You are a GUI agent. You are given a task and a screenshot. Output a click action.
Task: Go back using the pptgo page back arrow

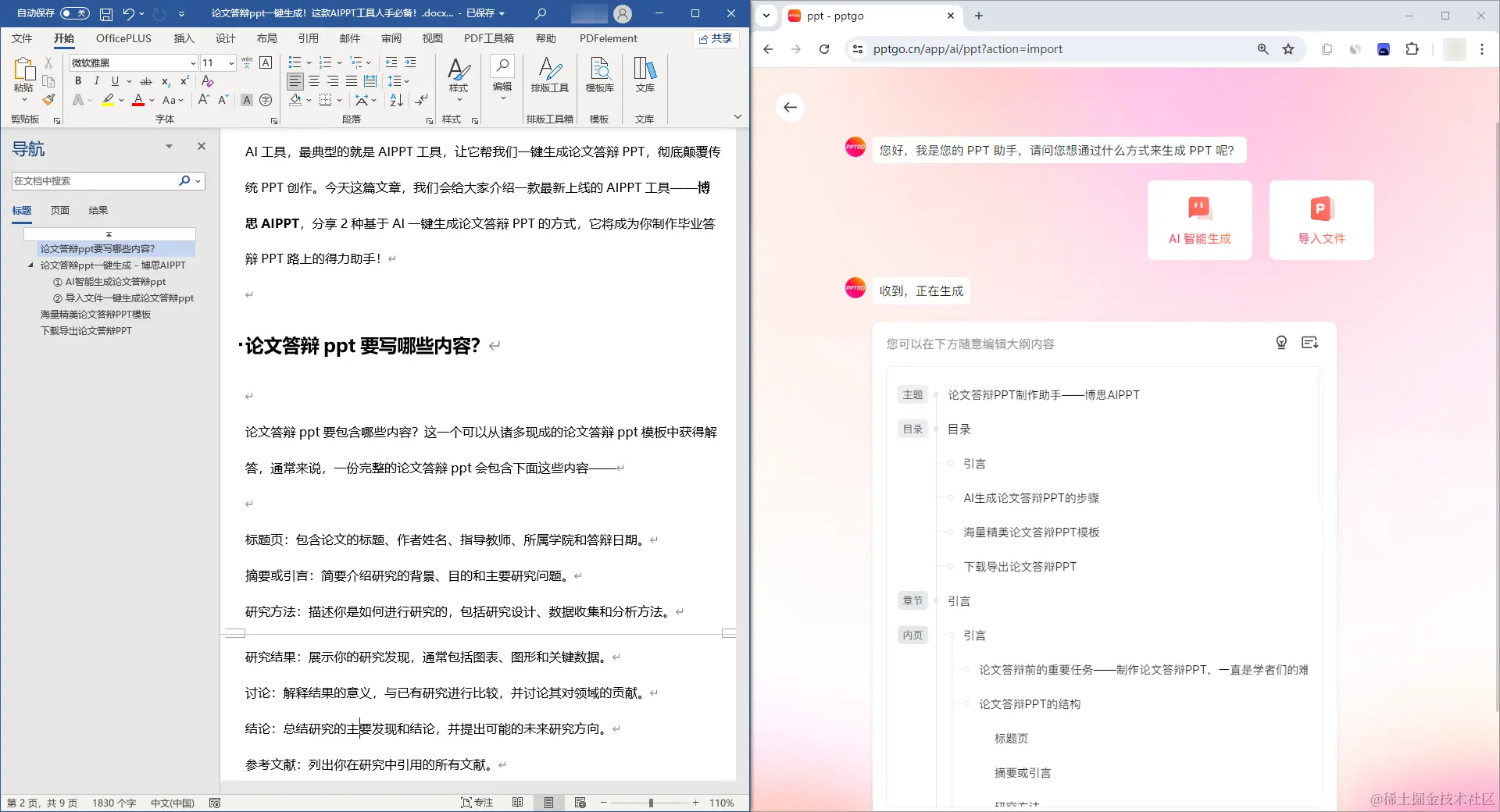(x=791, y=107)
